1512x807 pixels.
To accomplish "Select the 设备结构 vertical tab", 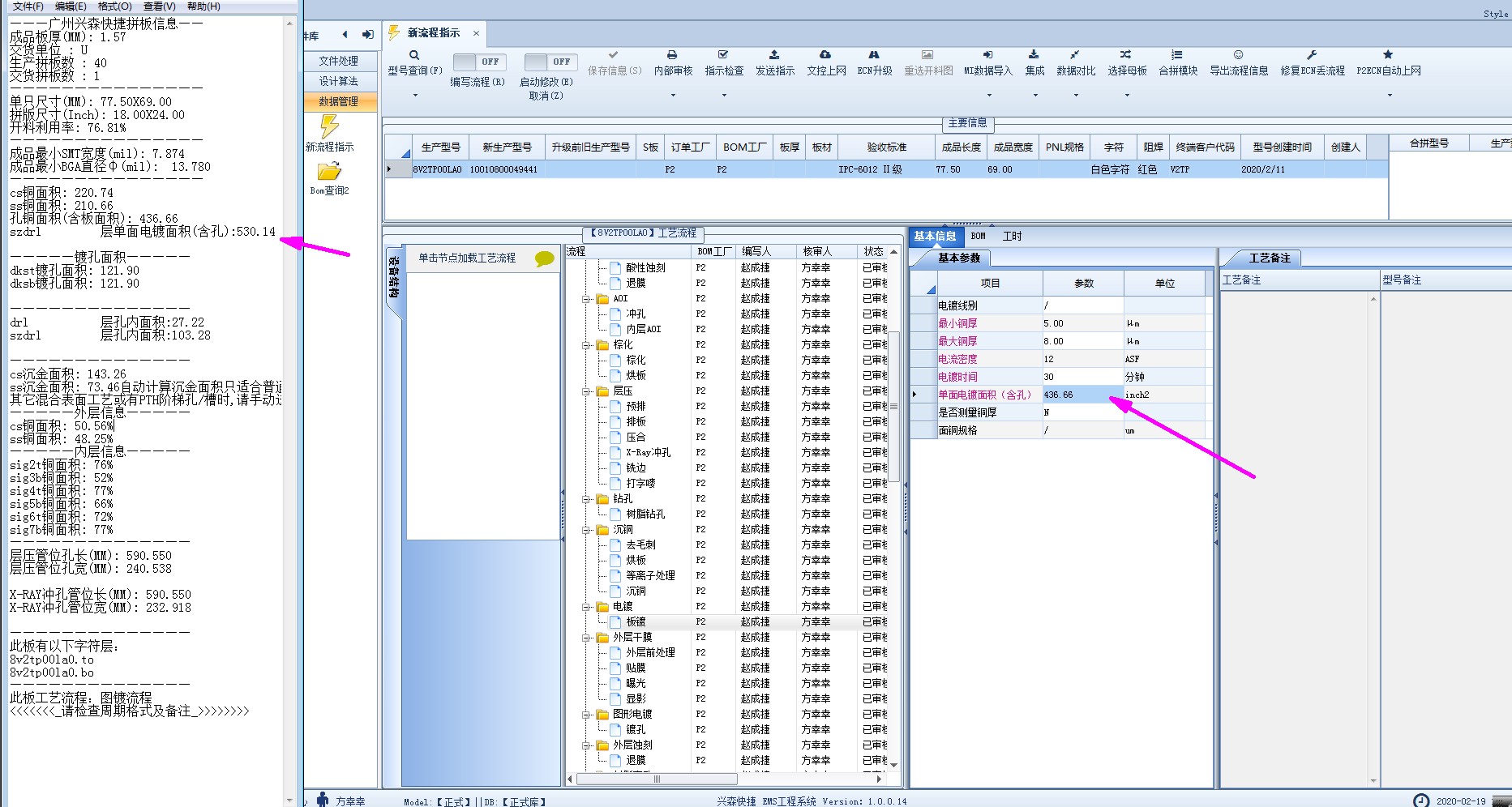I will 393,278.
